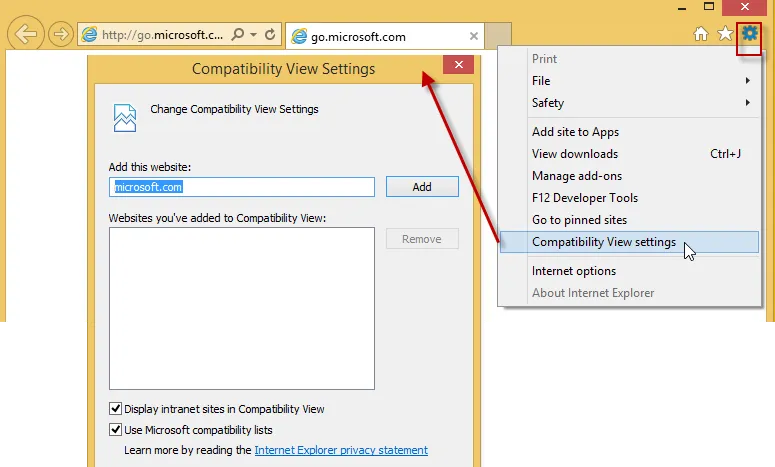Close the go.microsoft.com tab
The height and width of the screenshot is (467, 775).
pos(474,36)
